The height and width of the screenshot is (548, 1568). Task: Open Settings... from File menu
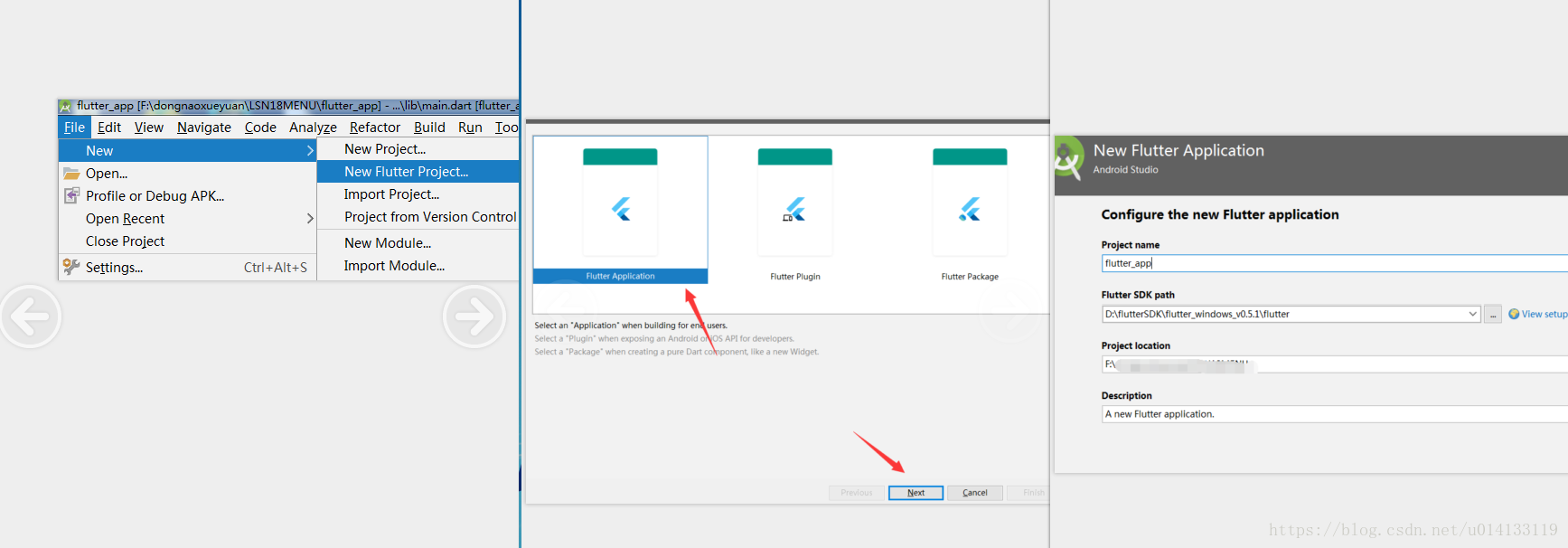187,268
